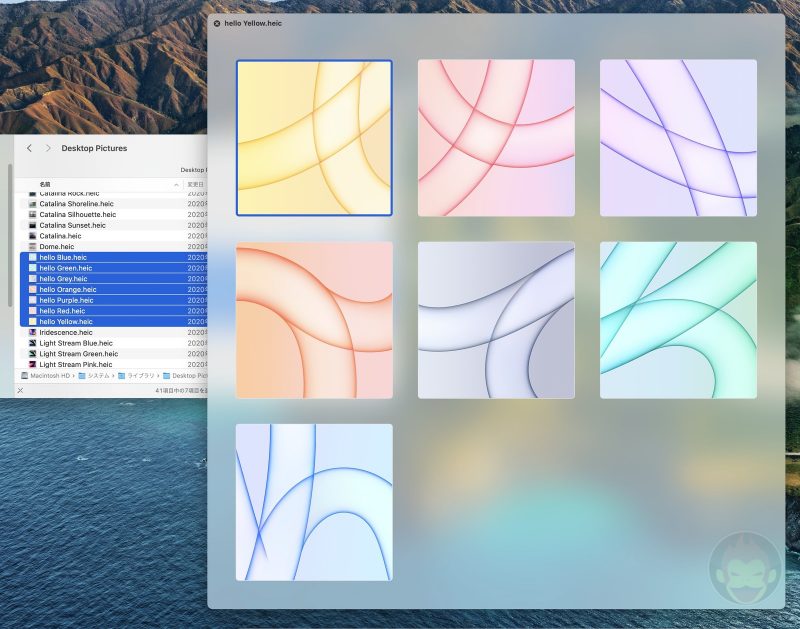The width and height of the screenshot is (800, 629).
Task: Close the hello Yellow.heic Quick Look preview
Action: click(216, 22)
